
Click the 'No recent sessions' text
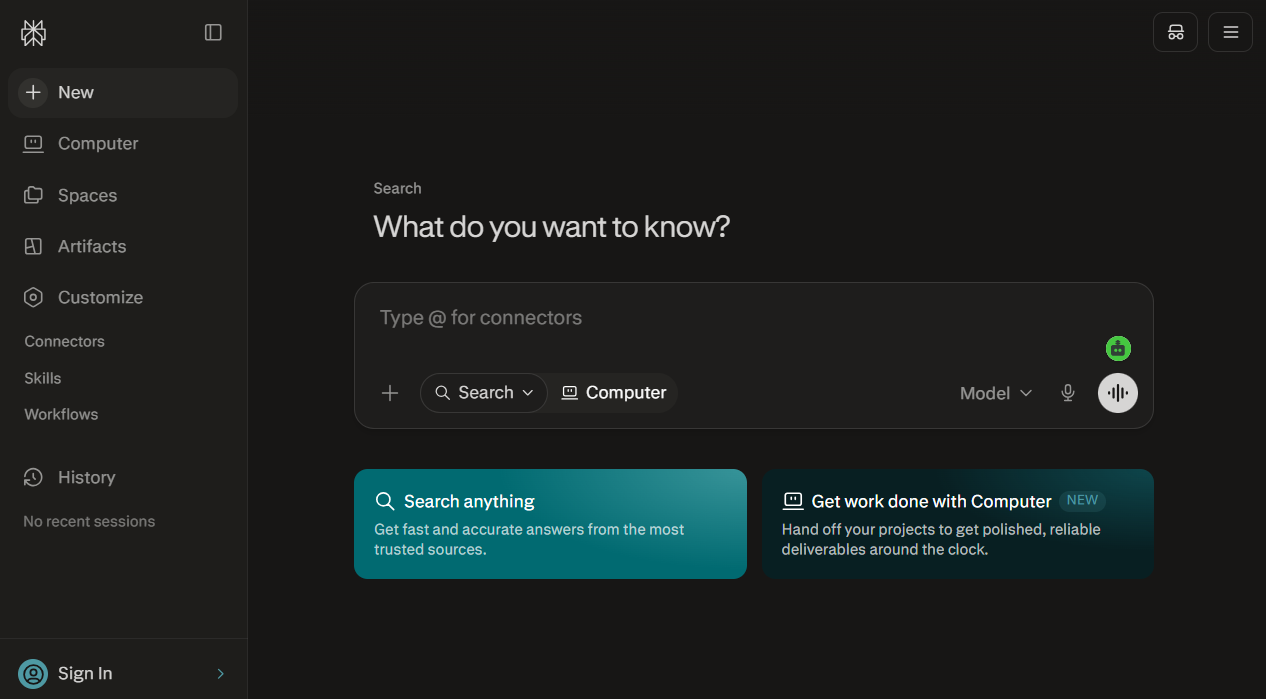point(89,521)
